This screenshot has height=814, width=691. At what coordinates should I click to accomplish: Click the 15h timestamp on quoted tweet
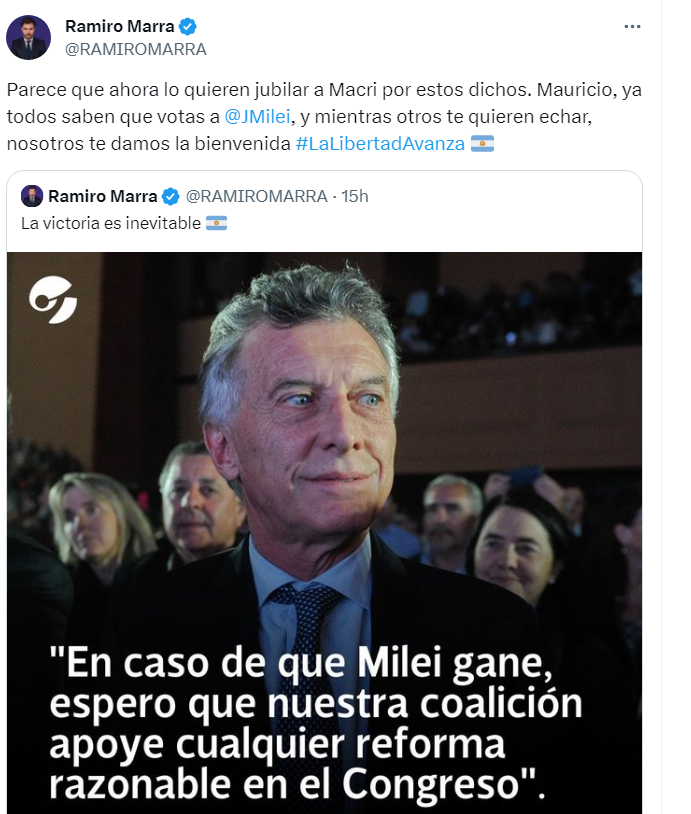pos(355,196)
